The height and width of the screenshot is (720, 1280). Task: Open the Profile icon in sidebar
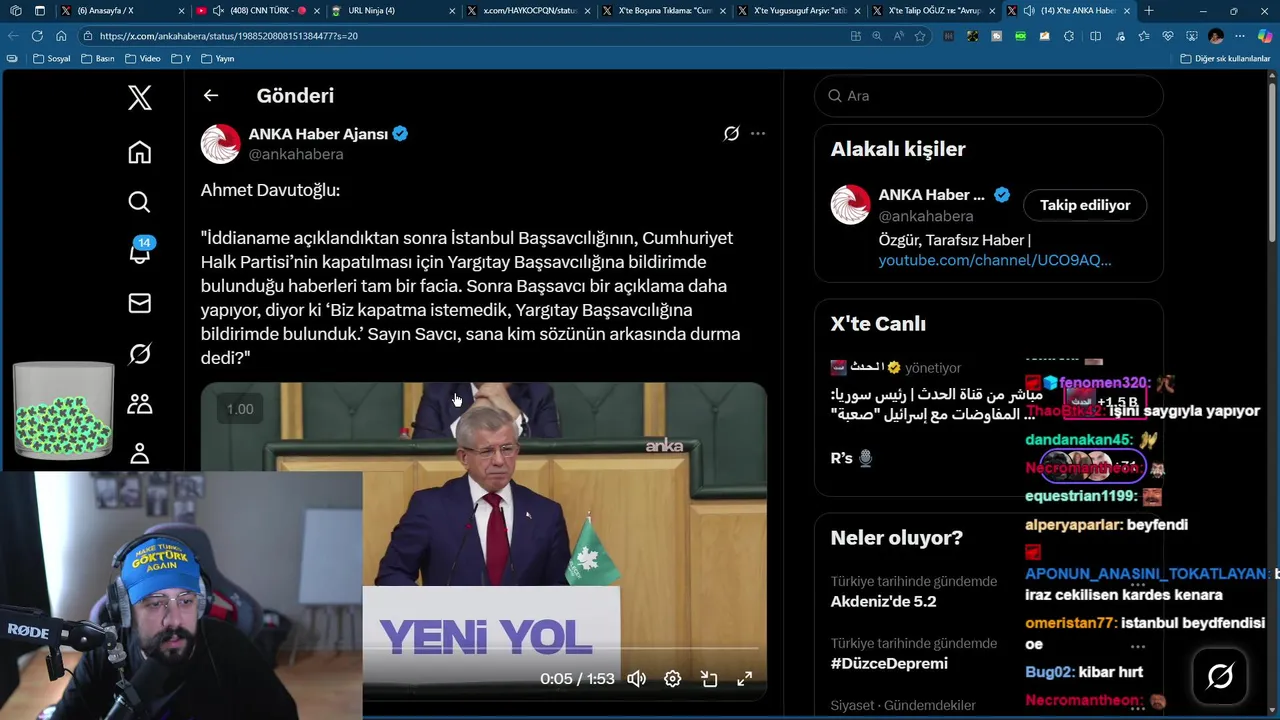[140, 454]
